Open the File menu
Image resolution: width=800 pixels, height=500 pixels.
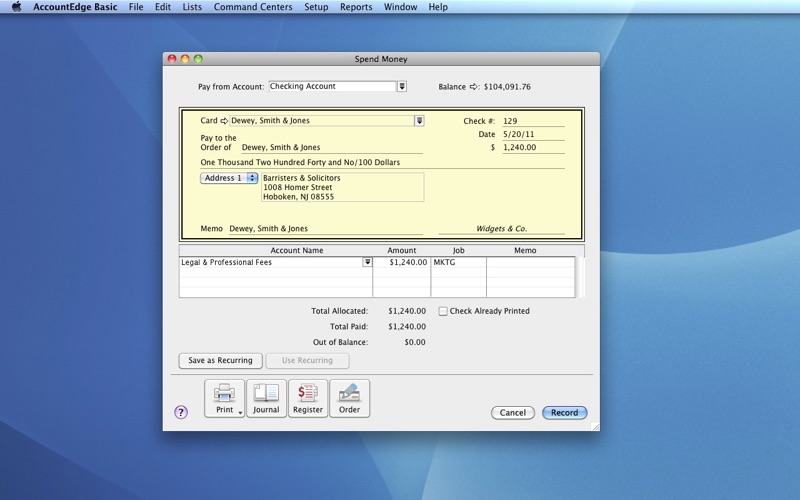pyautogui.click(x=136, y=7)
